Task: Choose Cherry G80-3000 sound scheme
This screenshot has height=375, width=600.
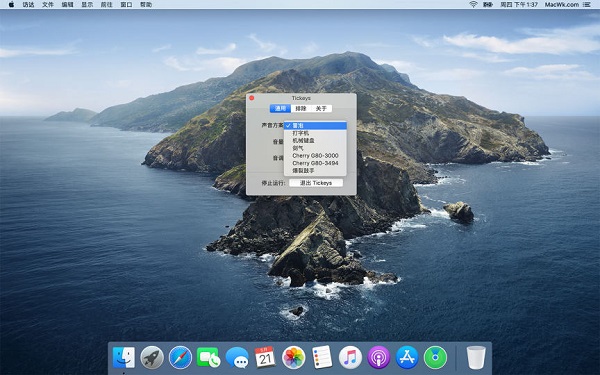Action: (315, 156)
